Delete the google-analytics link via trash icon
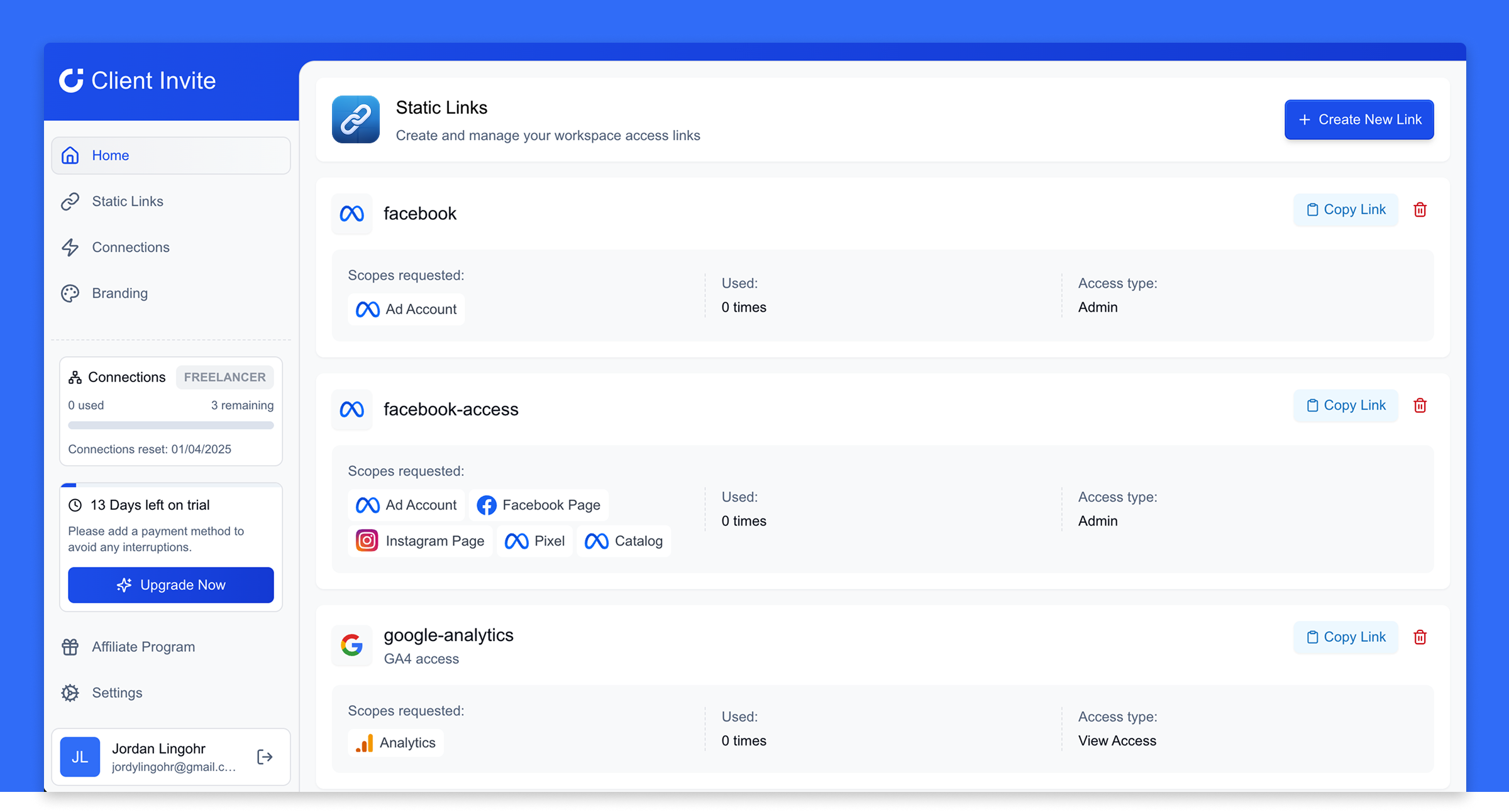Viewport: 1509px width, 812px height. (1420, 637)
